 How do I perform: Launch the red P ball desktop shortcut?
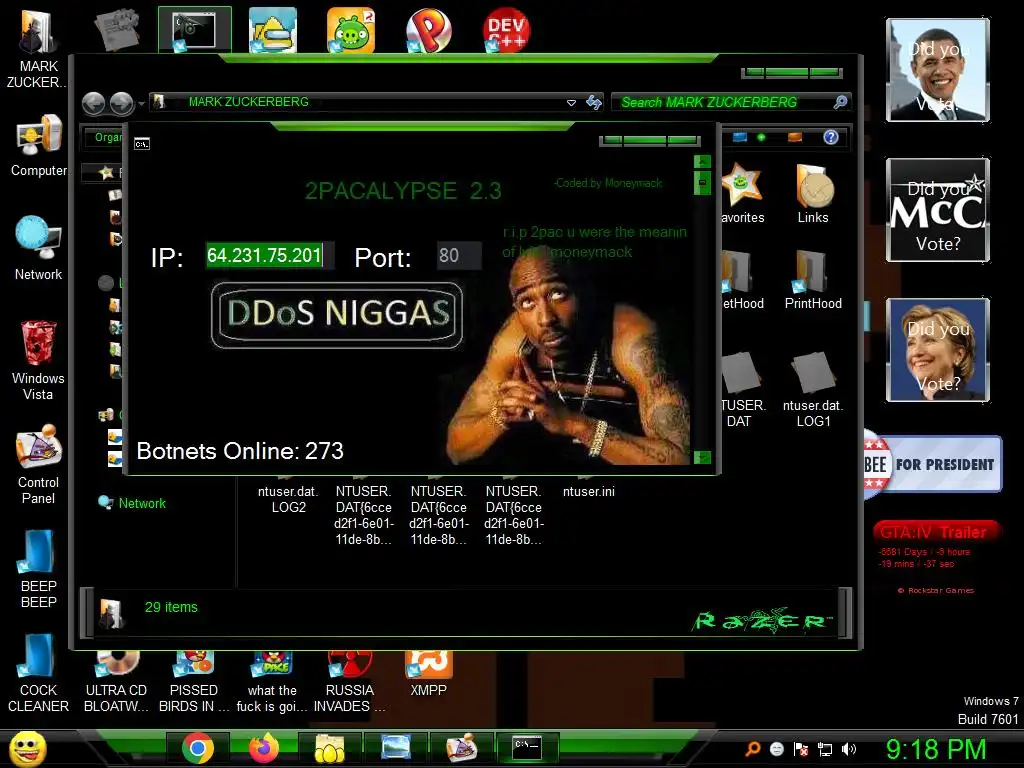tap(428, 30)
